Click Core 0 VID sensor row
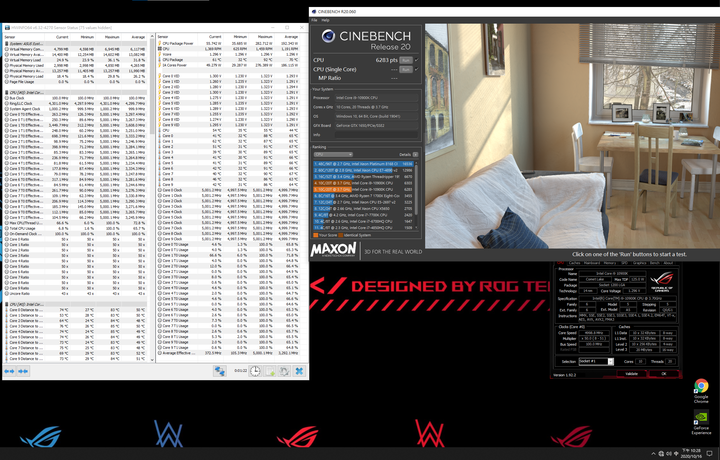 (x=228, y=76)
